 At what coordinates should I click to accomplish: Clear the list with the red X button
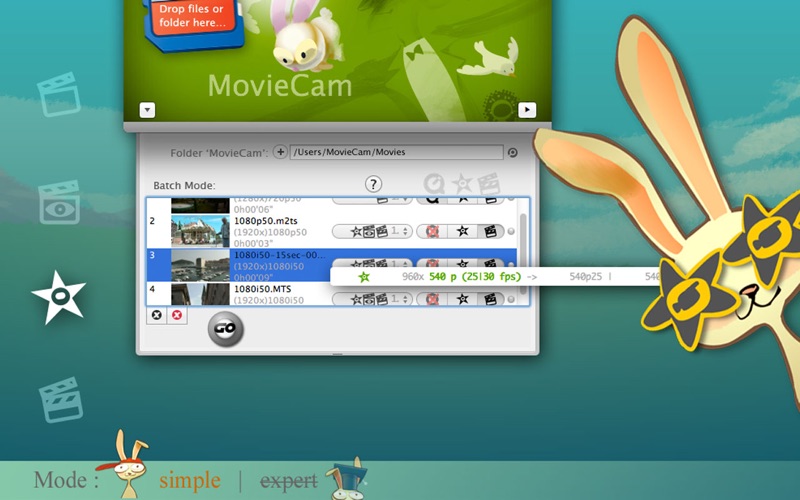point(177,315)
